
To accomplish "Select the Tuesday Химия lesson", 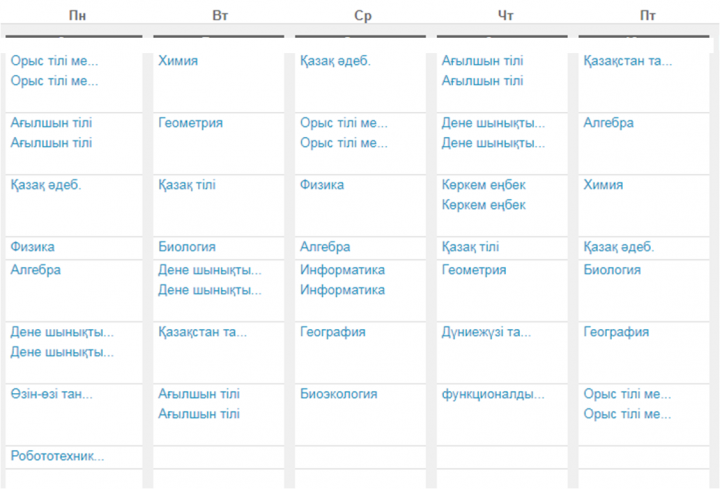I will coord(178,61).
